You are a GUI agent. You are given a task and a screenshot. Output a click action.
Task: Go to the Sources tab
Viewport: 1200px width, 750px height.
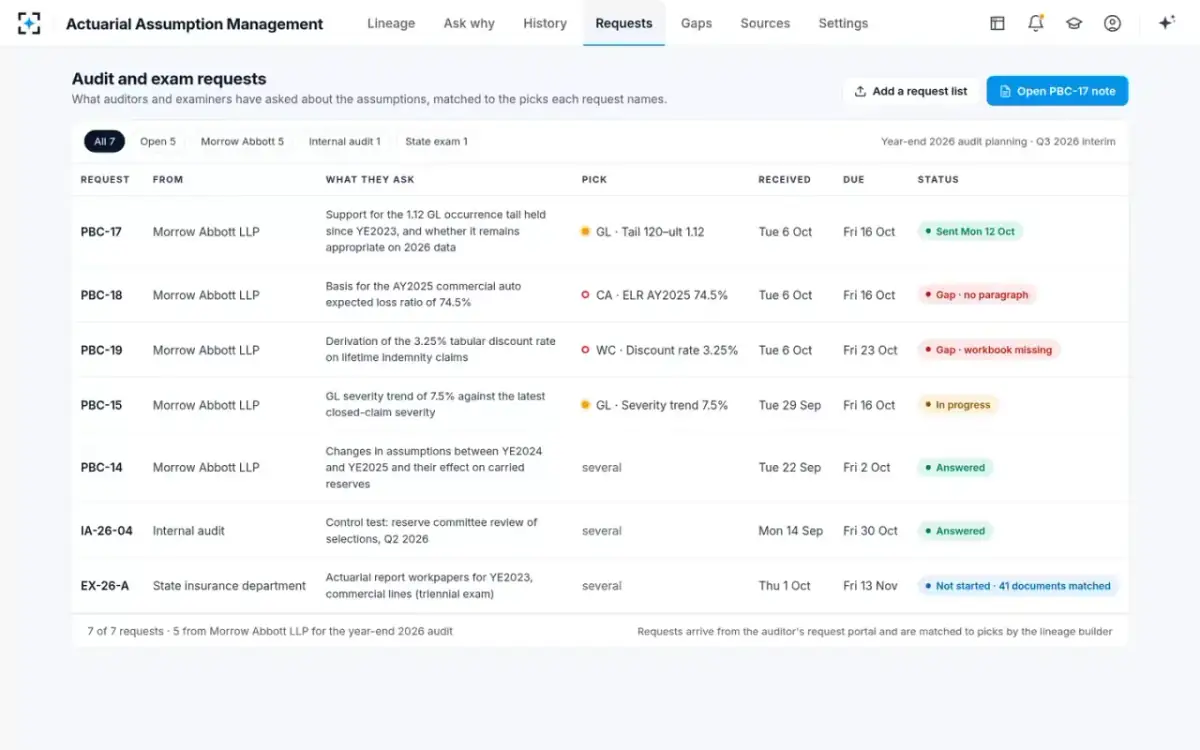click(x=765, y=23)
